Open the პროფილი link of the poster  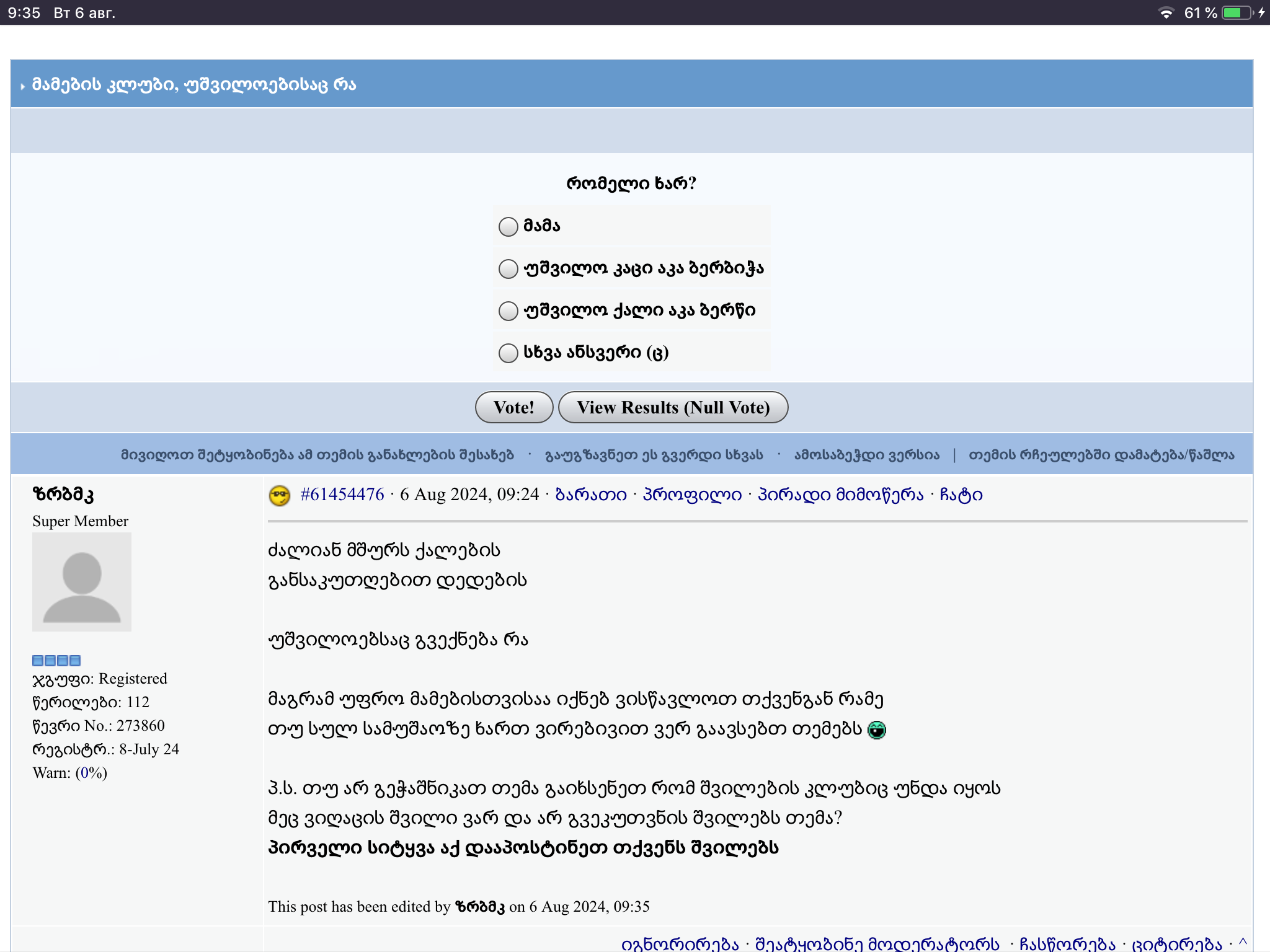tap(692, 495)
